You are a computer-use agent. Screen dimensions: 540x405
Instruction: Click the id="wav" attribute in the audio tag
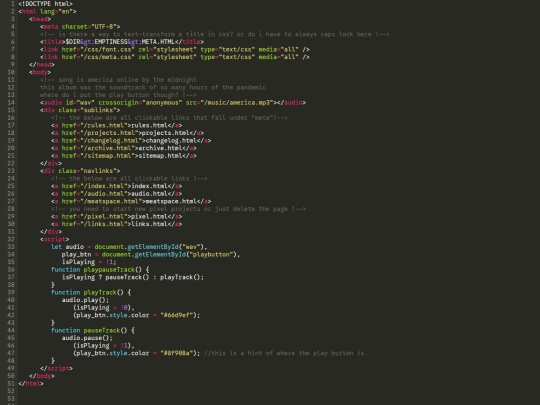click(x=80, y=102)
